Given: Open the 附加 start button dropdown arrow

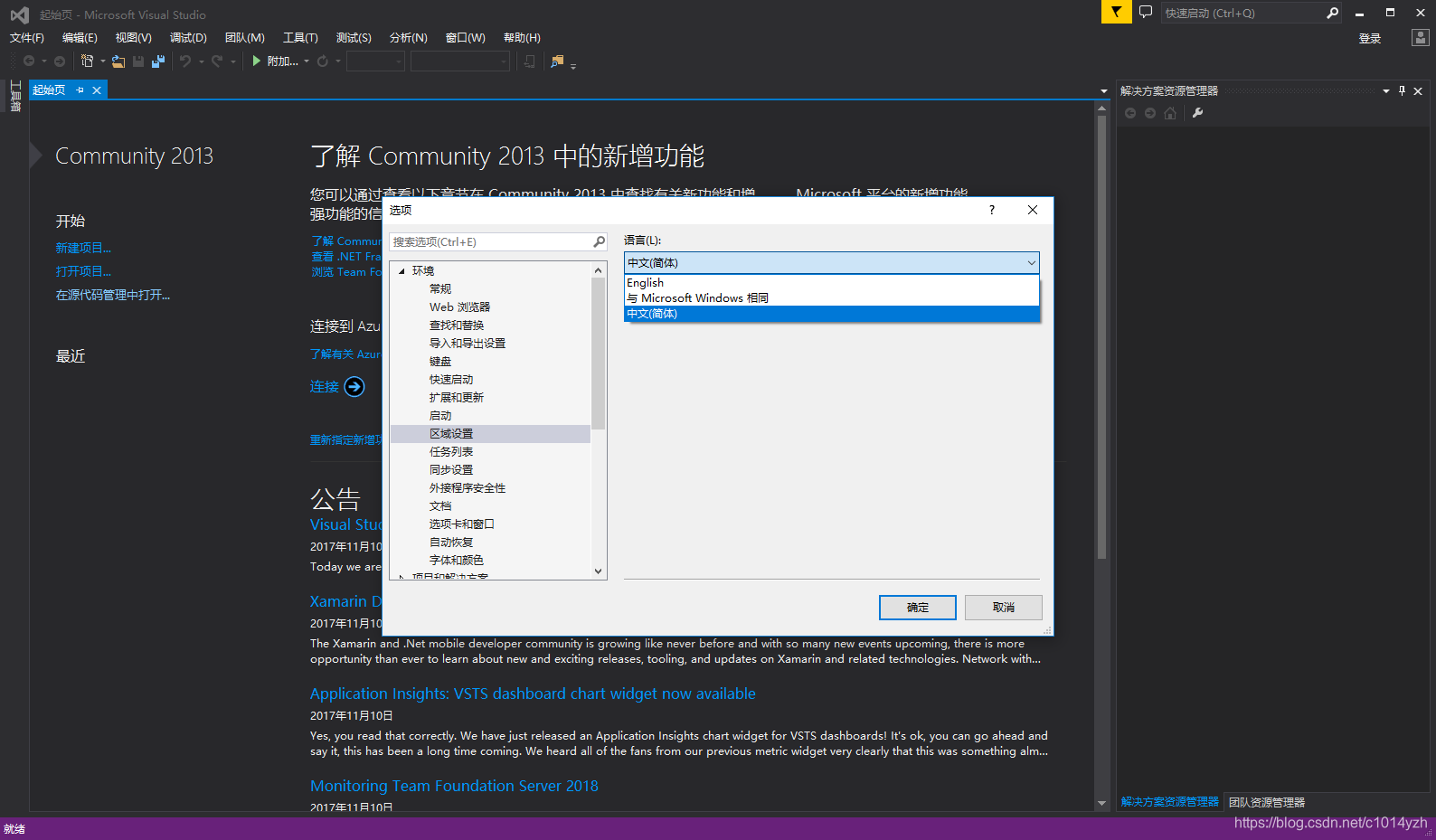Looking at the screenshot, I should coord(307,61).
